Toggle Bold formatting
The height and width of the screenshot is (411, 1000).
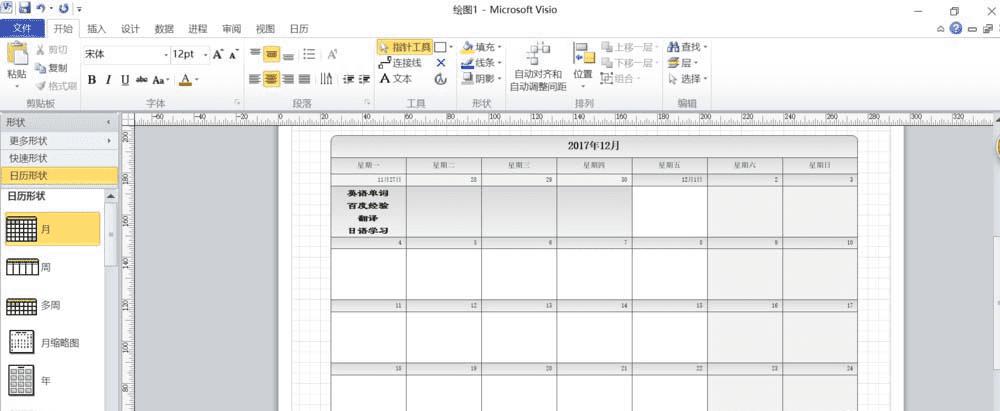(92, 80)
